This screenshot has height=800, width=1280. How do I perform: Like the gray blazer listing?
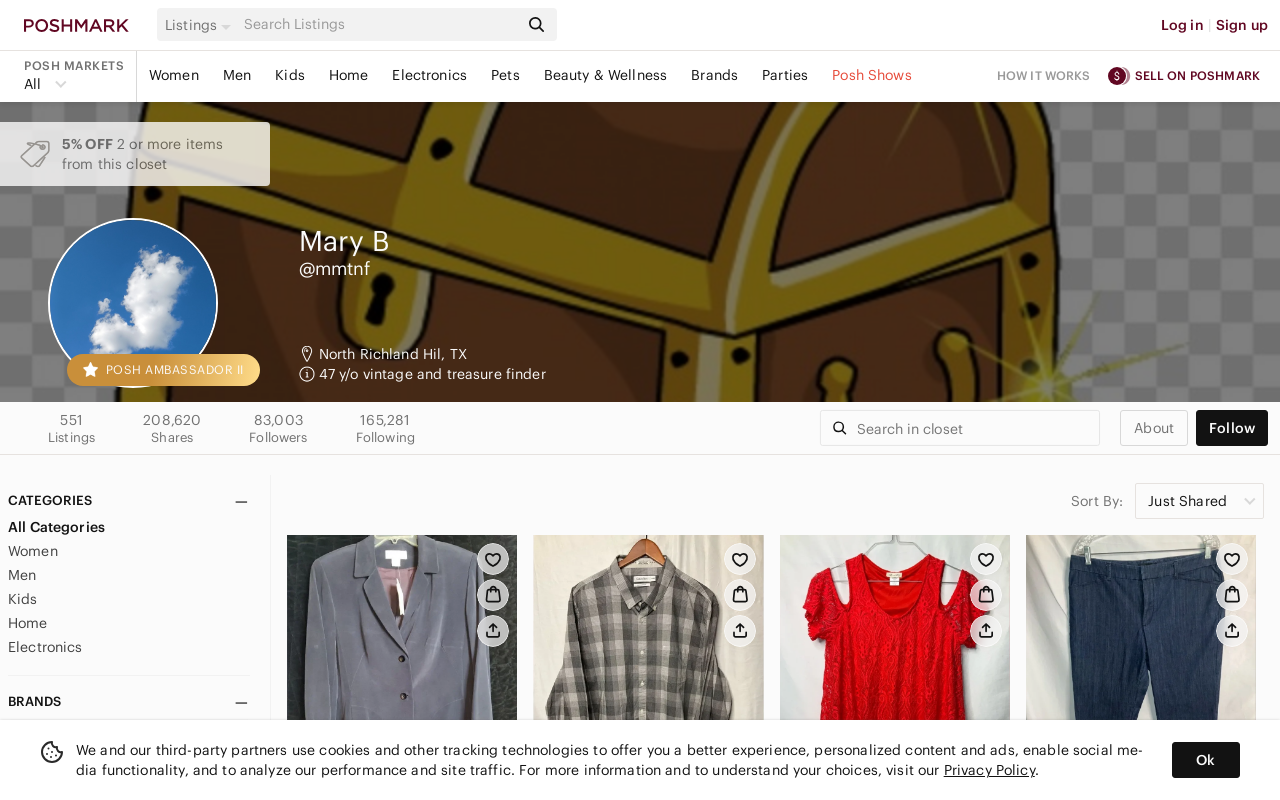click(x=493, y=560)
